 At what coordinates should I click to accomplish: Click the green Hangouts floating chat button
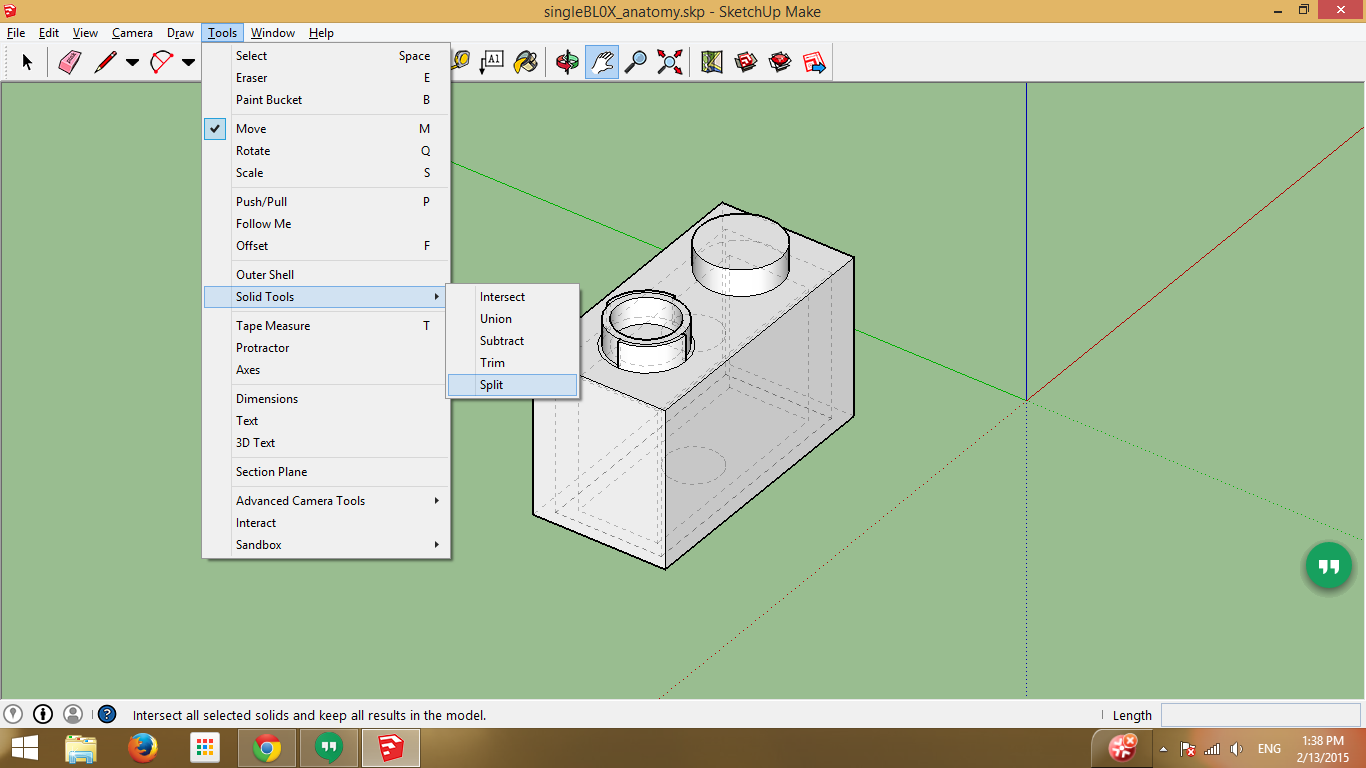click(1328, 566)
